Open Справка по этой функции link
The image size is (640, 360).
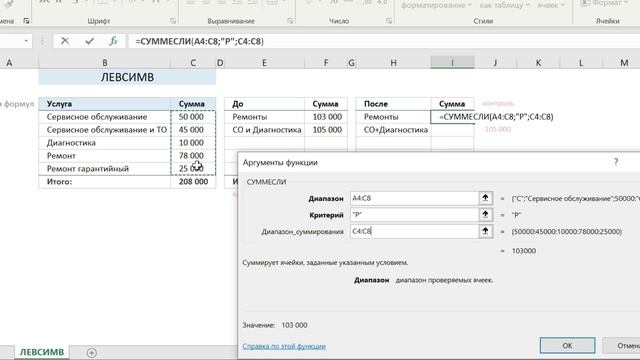click(x=284, y=346)
